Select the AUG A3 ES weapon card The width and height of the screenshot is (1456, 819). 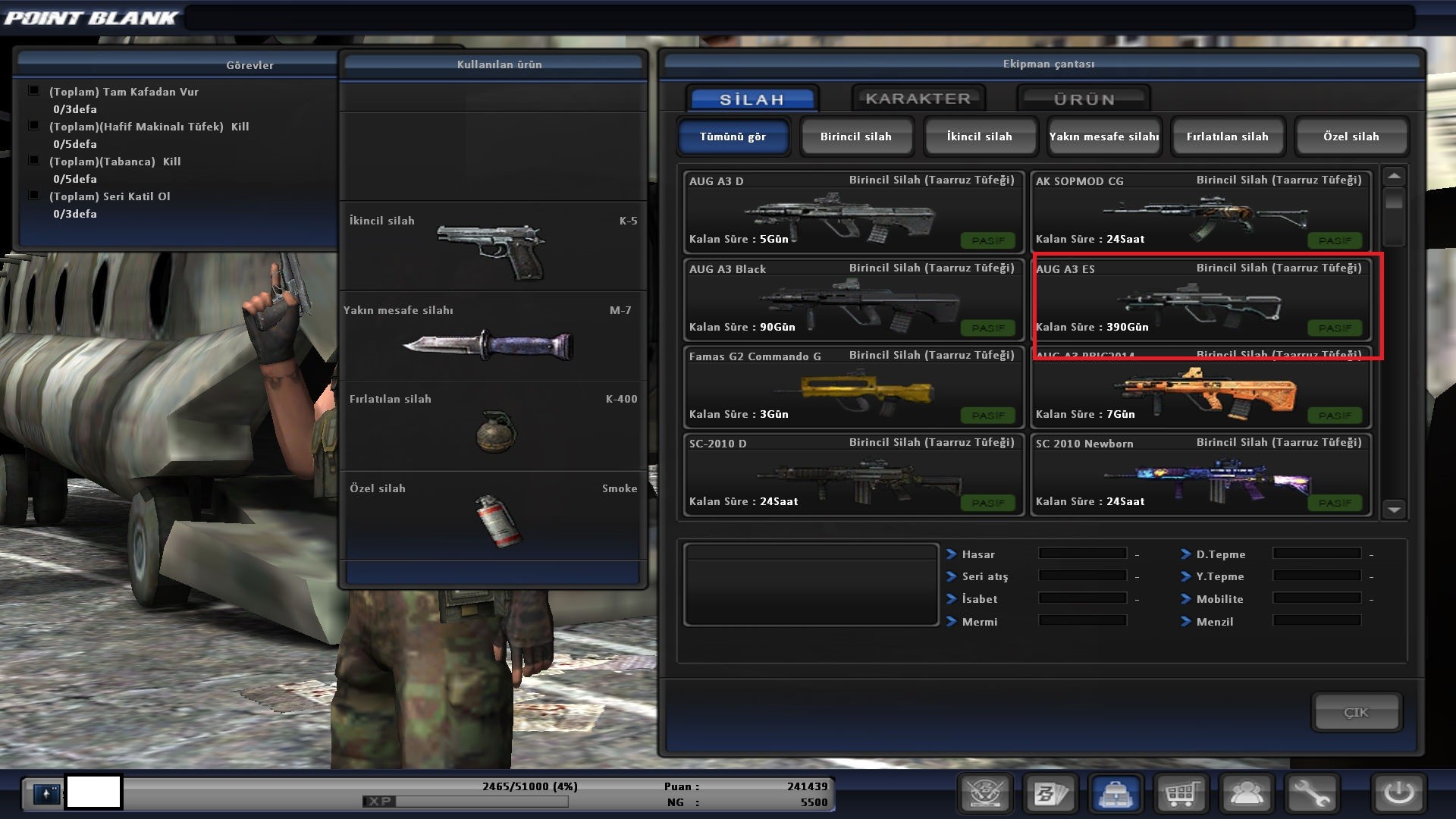pyautogui.click(x=1200, y=300)
